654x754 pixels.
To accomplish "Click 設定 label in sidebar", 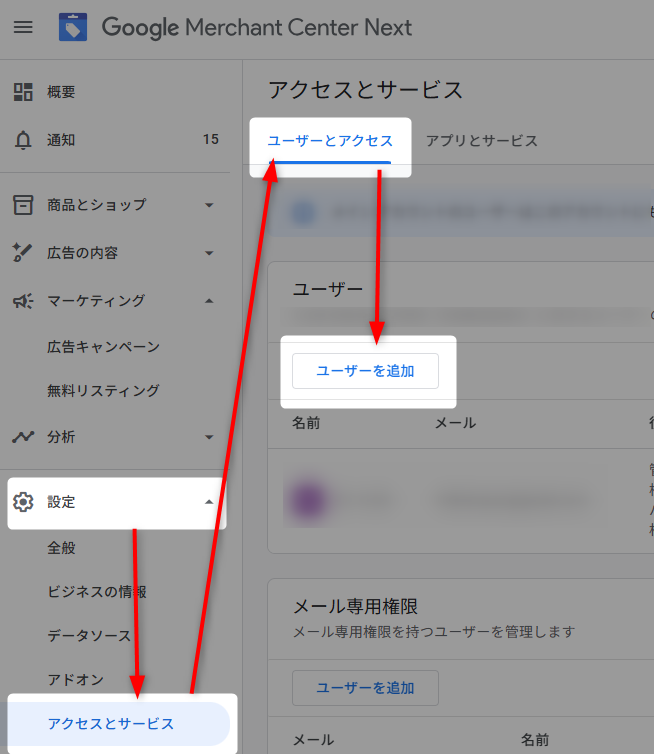I will (x=61, y=502).
